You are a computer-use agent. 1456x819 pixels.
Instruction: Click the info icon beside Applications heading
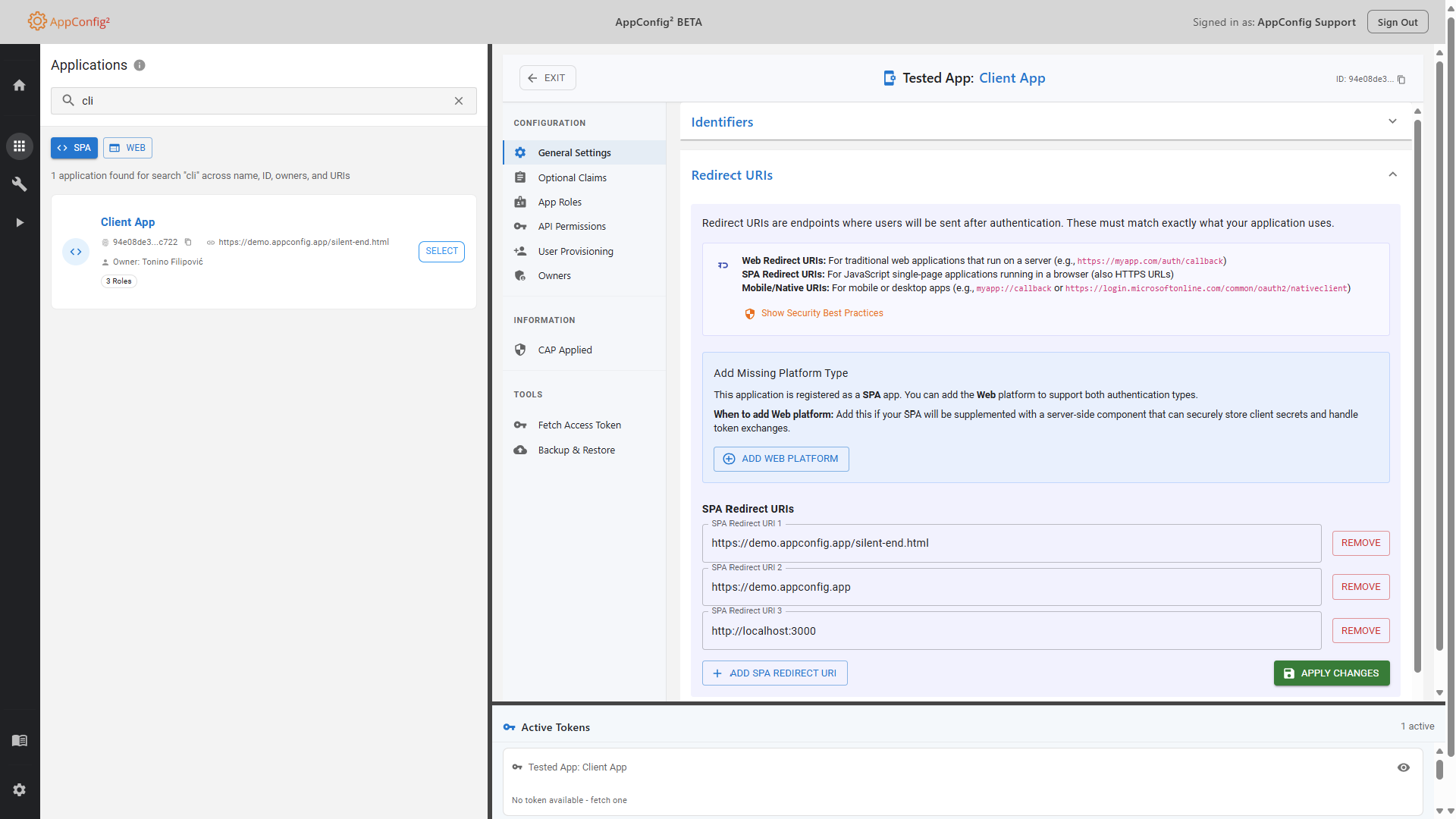pos(140,65)
